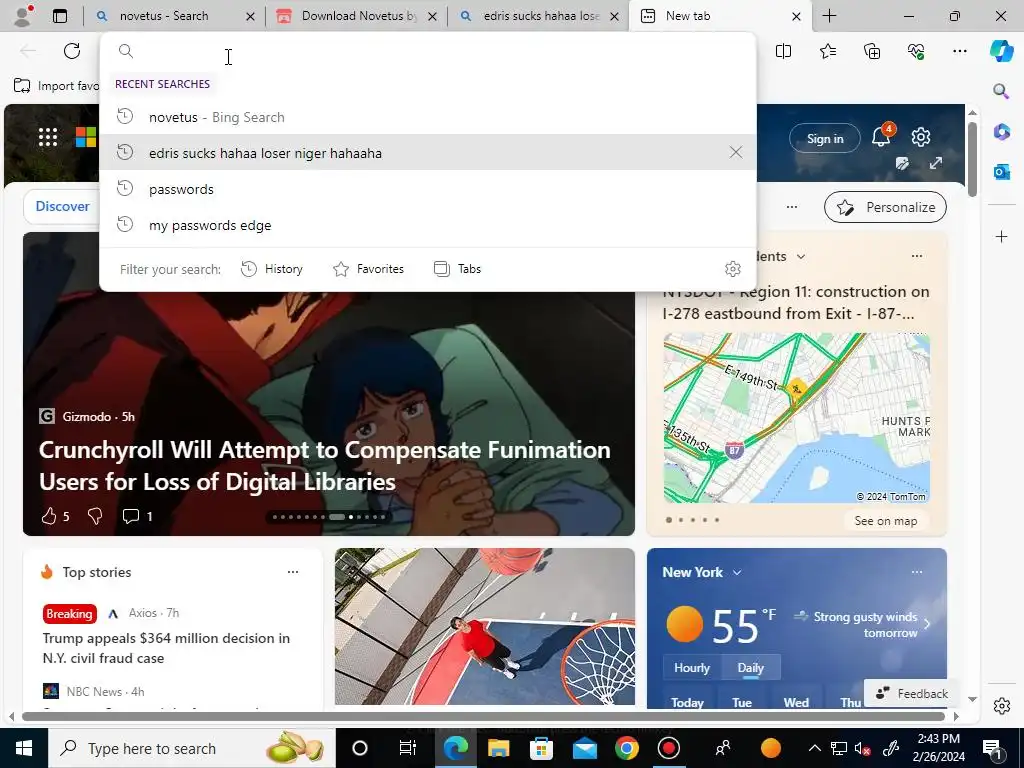Open traffic card more options menu
This screenshot has height=768, width=1024.
coord(917,256)
